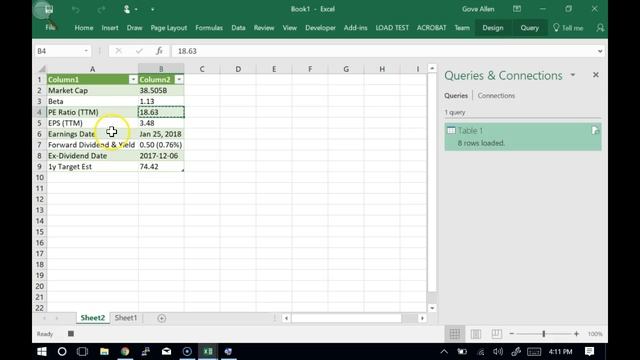This screenshot has height=360, width=640.
Task: Click the refresh icon on Table 1
Action: point(595,130)
